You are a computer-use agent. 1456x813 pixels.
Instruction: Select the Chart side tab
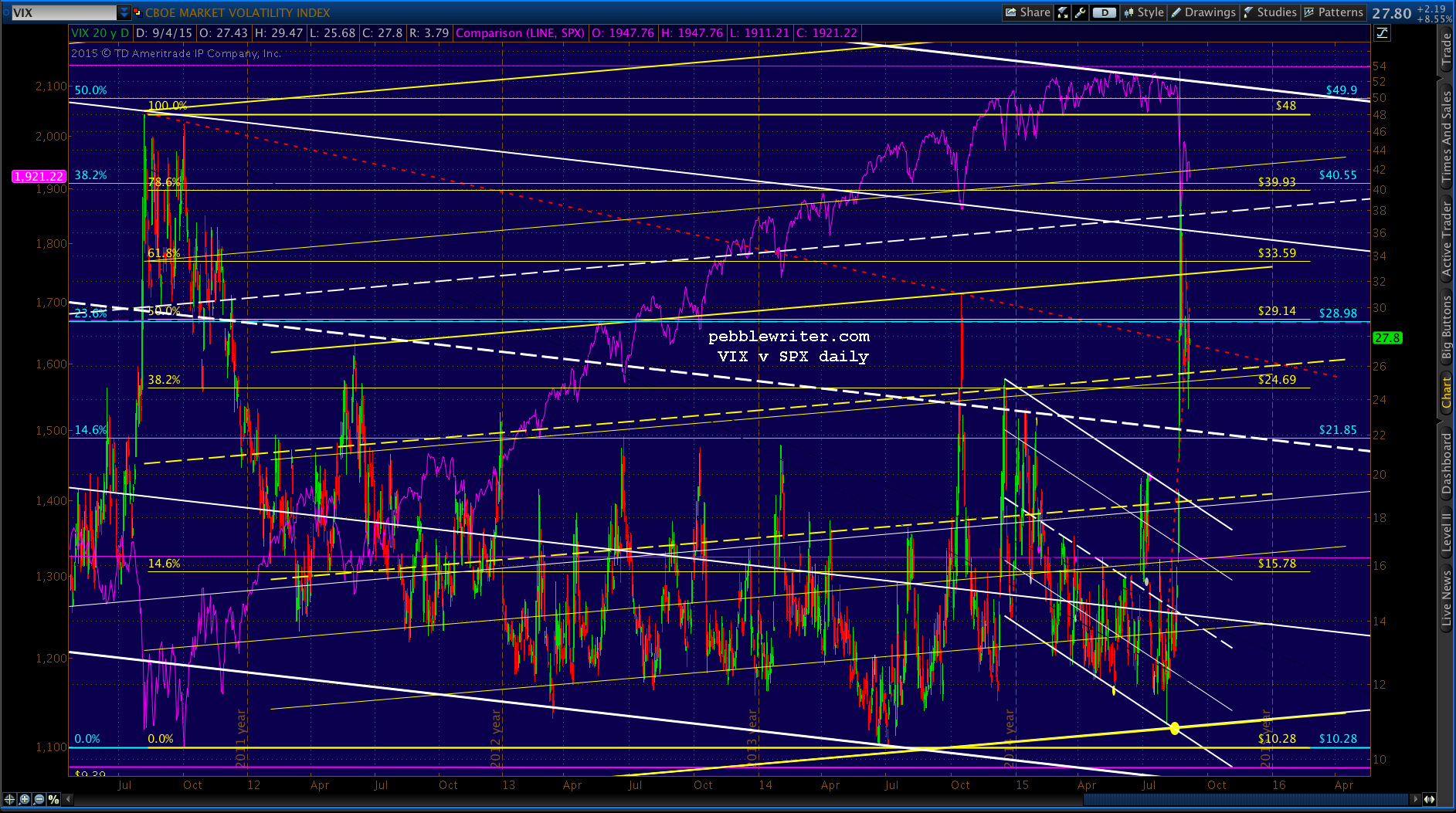(1447, 392)
